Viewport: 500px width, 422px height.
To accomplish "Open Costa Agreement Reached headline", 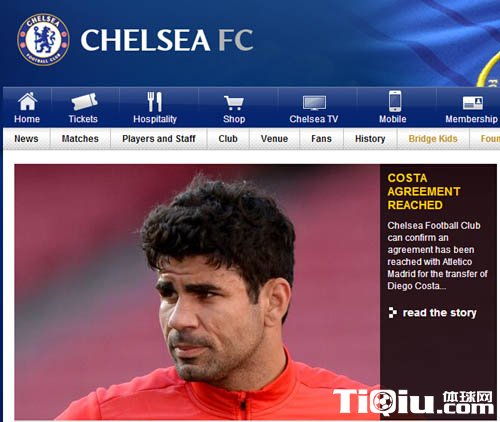I will [x=424, y=191].
